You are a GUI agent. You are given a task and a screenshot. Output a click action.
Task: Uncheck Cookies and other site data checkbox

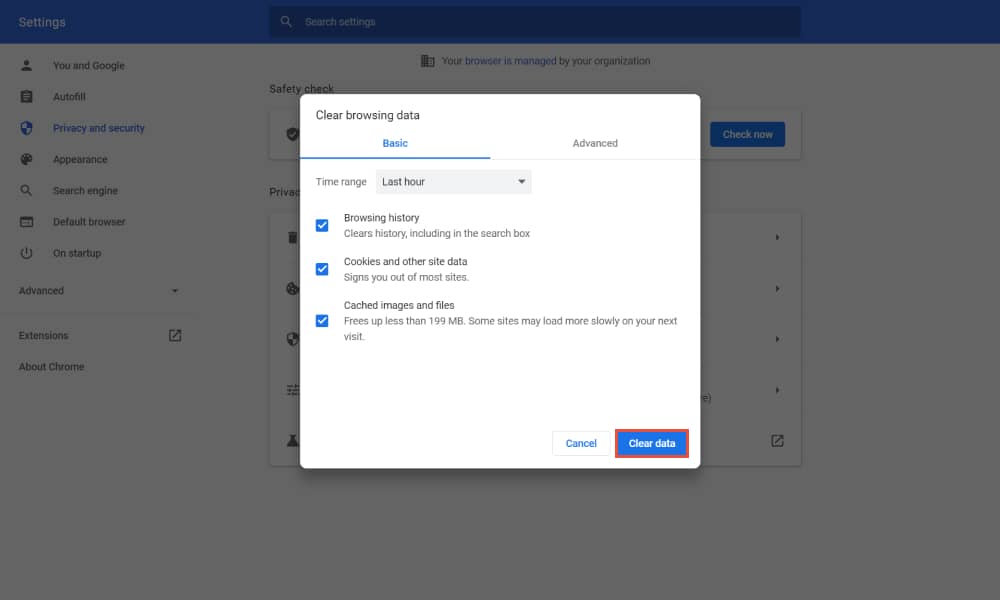(x=322, y=269)
